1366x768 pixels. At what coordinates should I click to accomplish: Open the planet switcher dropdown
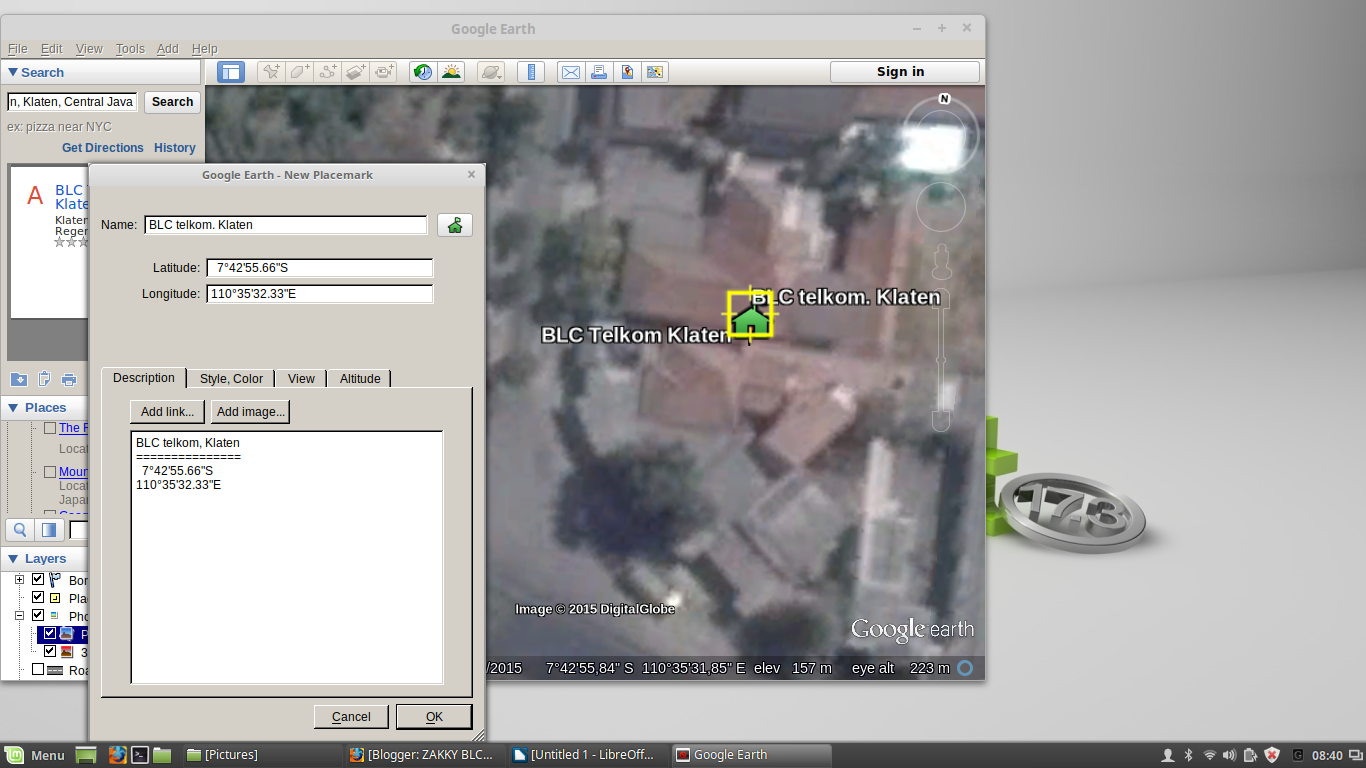point(491,72)
